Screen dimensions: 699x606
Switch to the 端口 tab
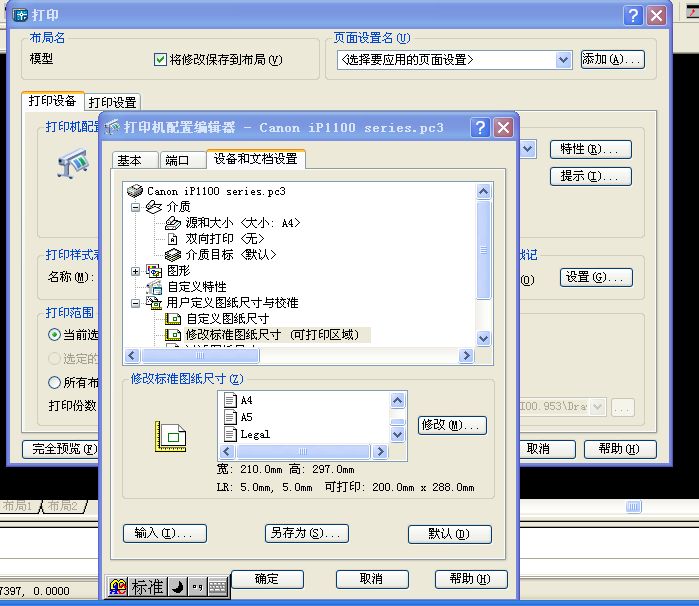[x=182, y=160]
